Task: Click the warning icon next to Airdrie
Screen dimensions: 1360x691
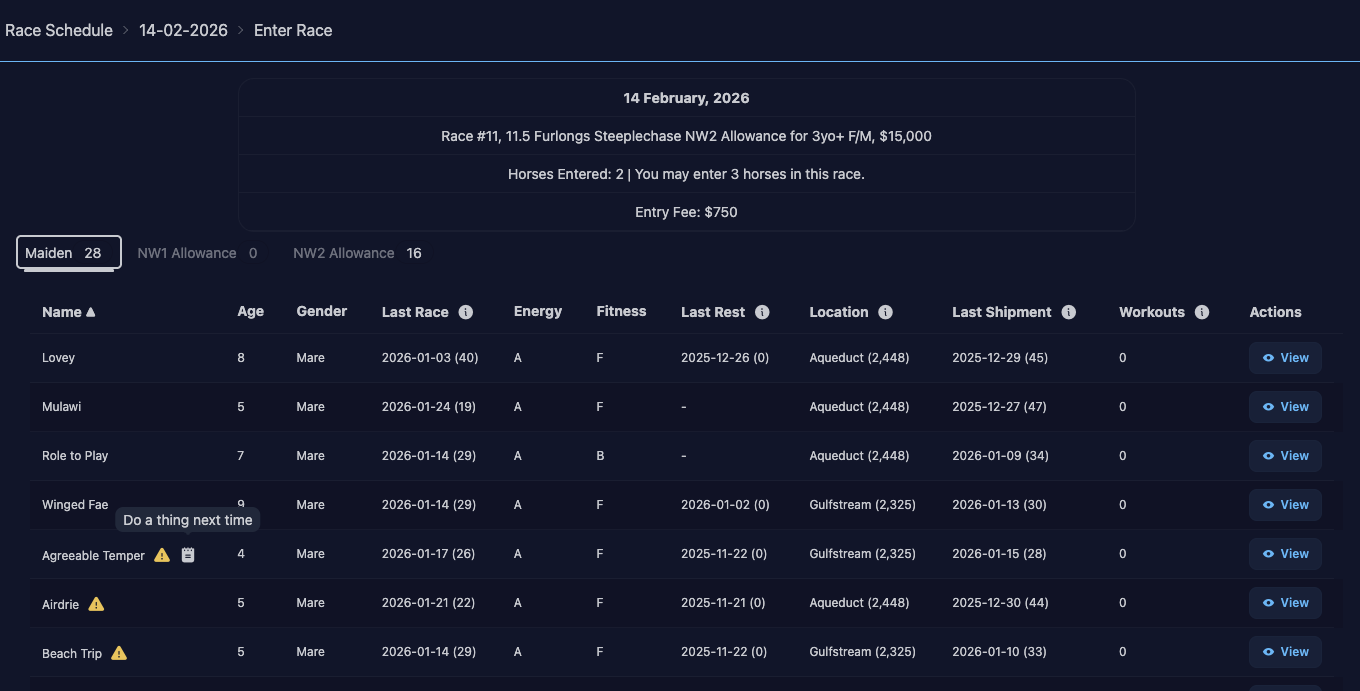Action: [96, 604]
